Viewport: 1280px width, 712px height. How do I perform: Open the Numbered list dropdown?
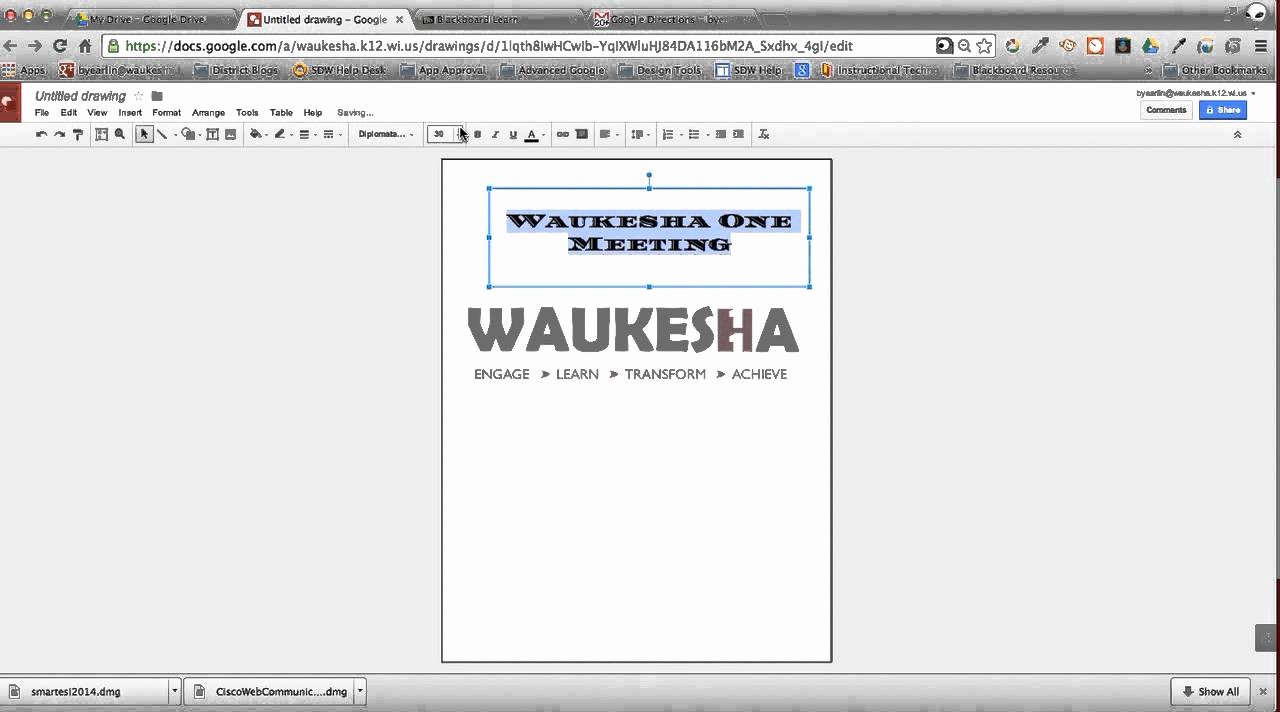(x=671, y=134)
